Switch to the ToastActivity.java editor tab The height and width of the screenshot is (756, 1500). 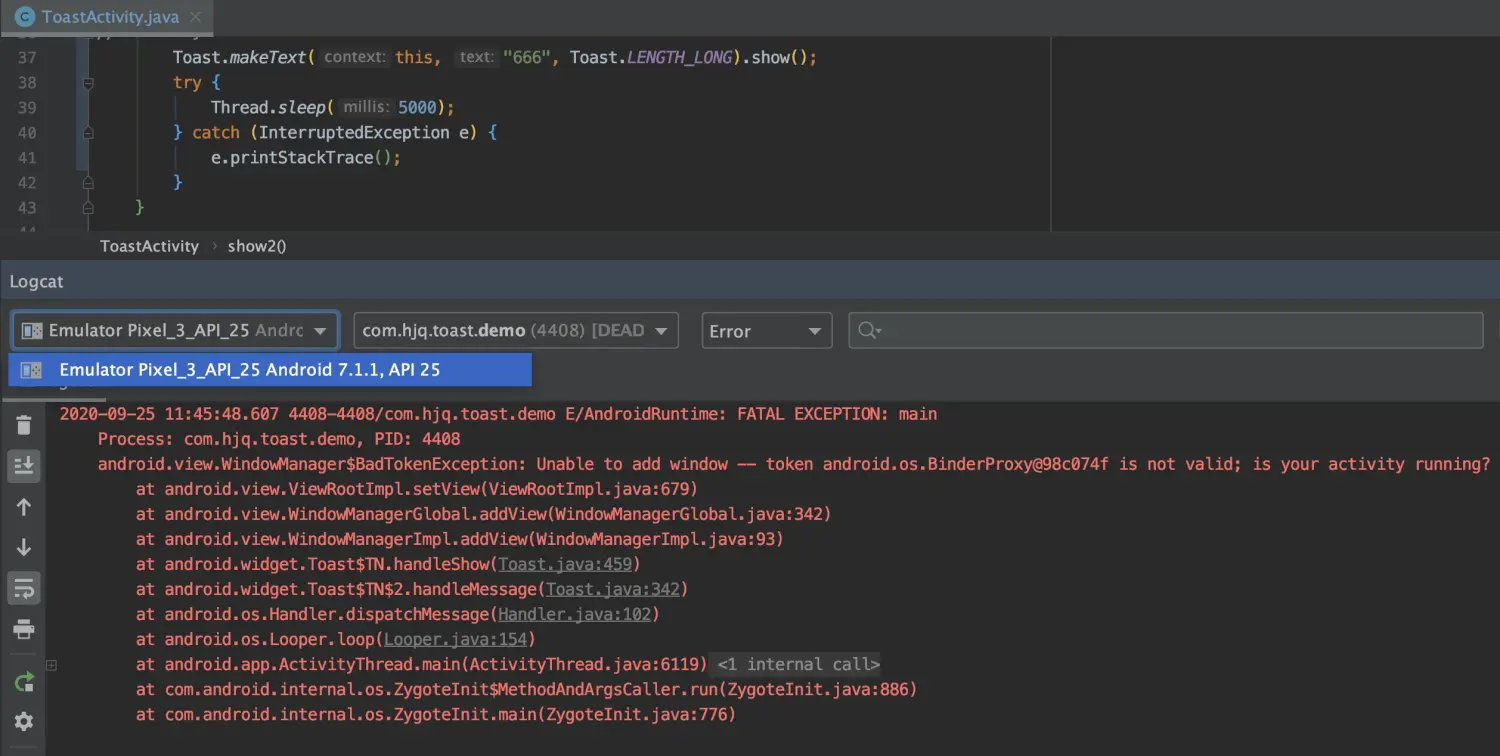(109, 17)
